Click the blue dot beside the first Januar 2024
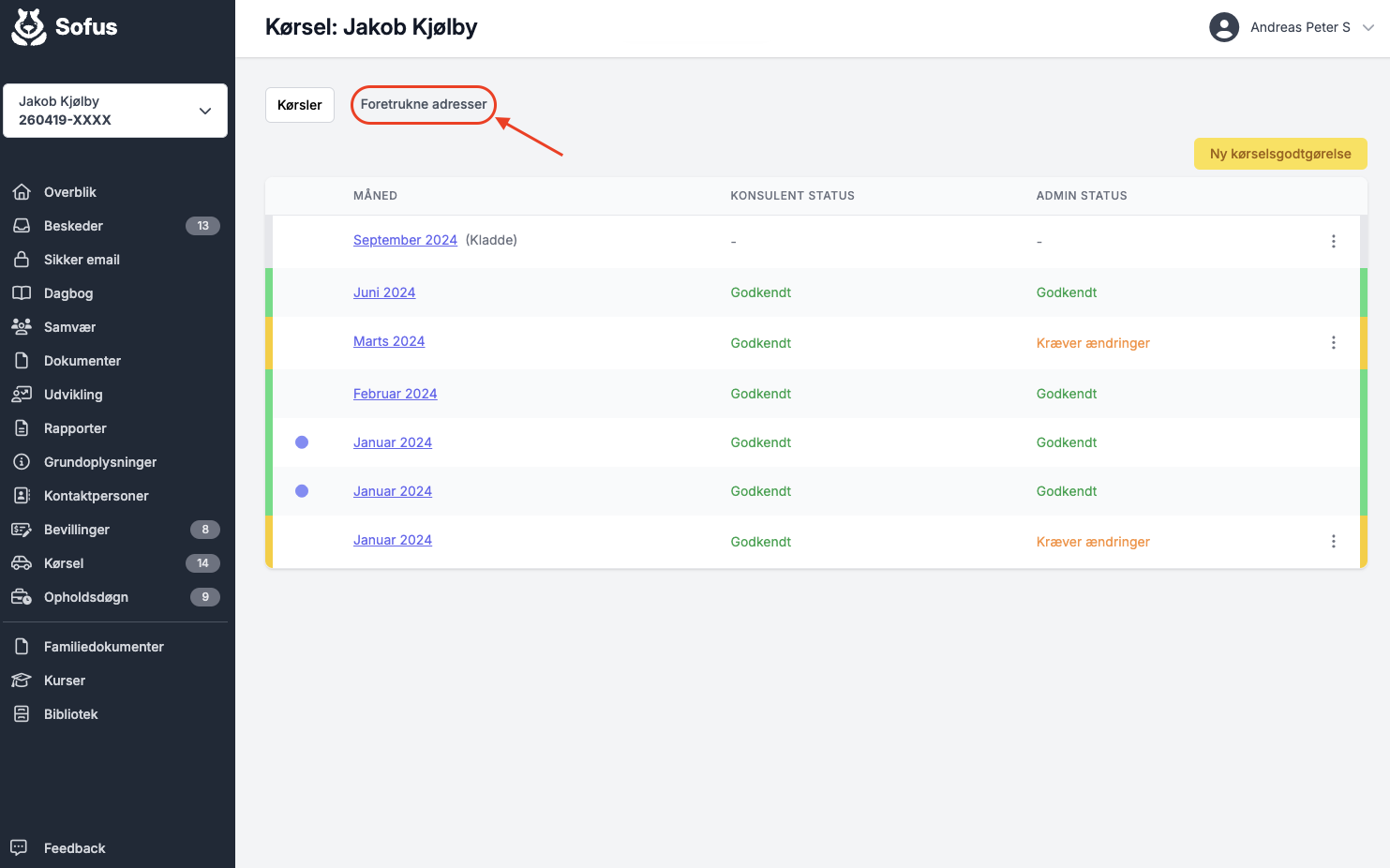The width and height of the screenshot is (1390, 868). coord(302,442)
